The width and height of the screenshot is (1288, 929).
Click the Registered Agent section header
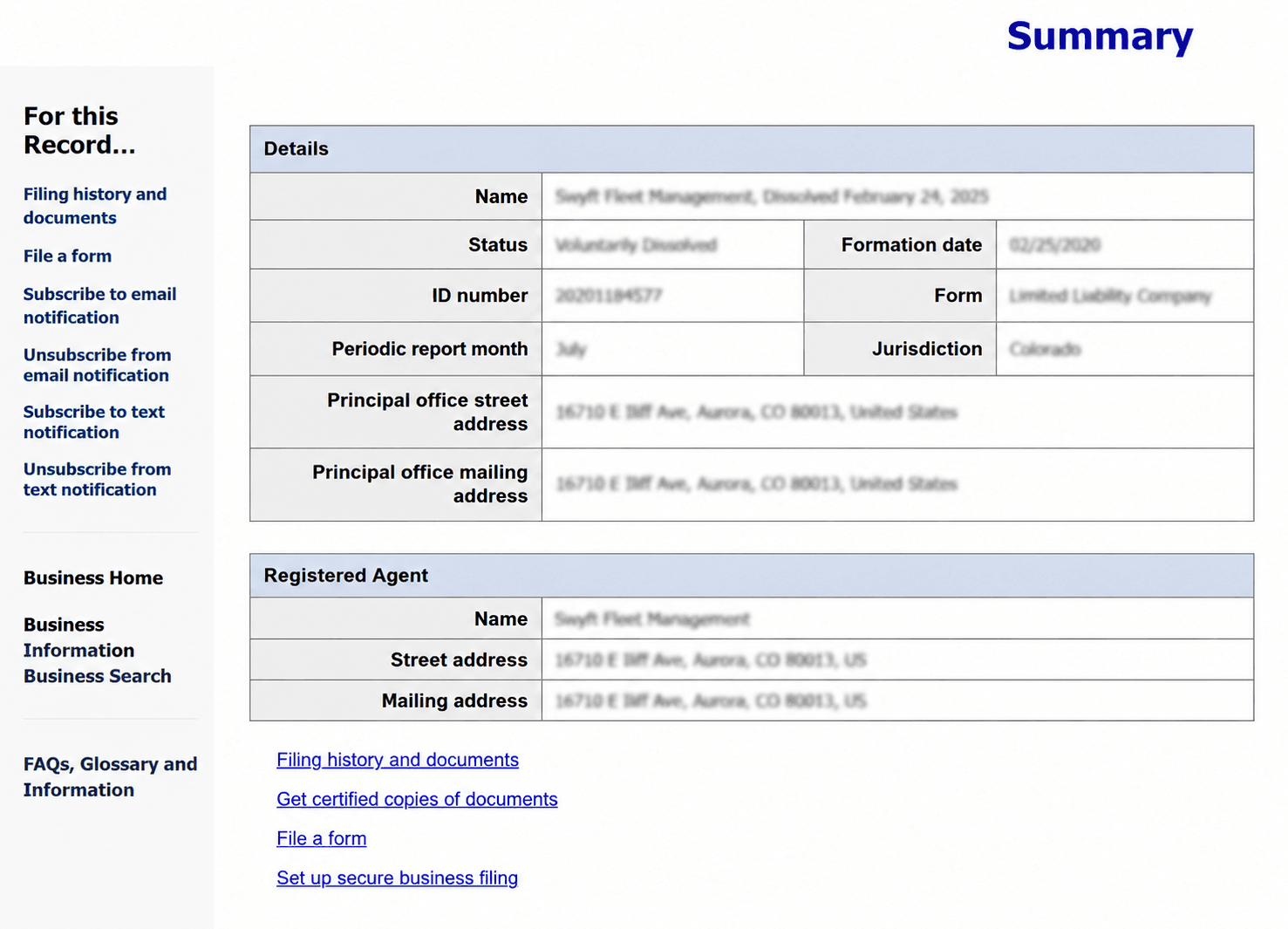point(752,576)
